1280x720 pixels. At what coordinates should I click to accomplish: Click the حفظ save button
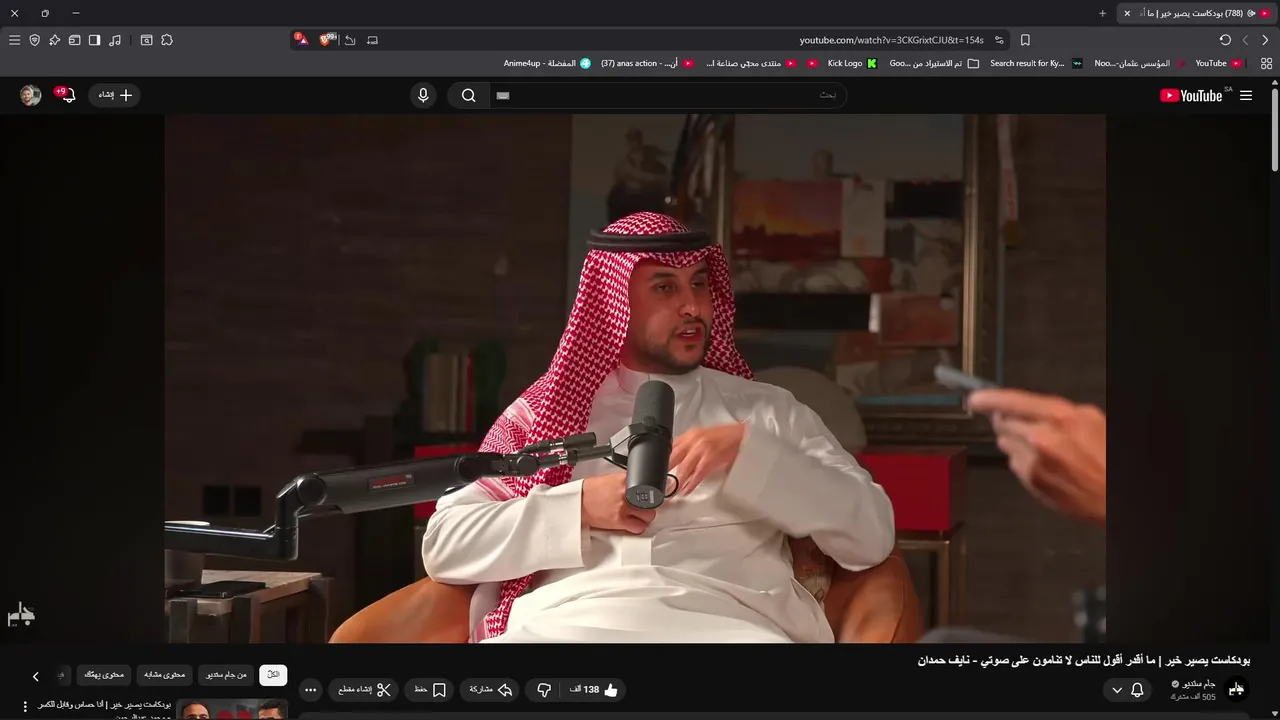430,690
